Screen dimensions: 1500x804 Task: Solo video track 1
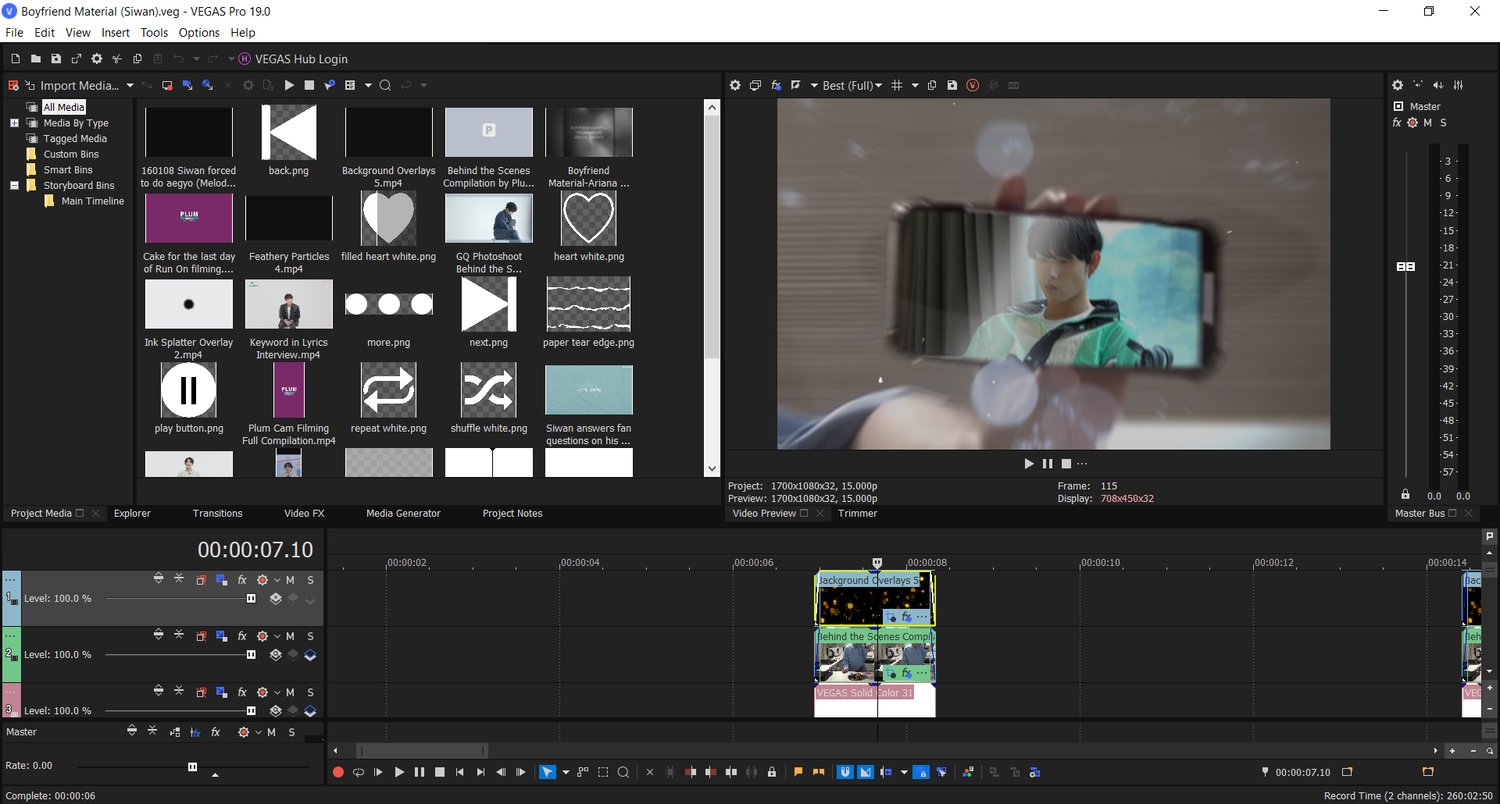tap(310, 580)
